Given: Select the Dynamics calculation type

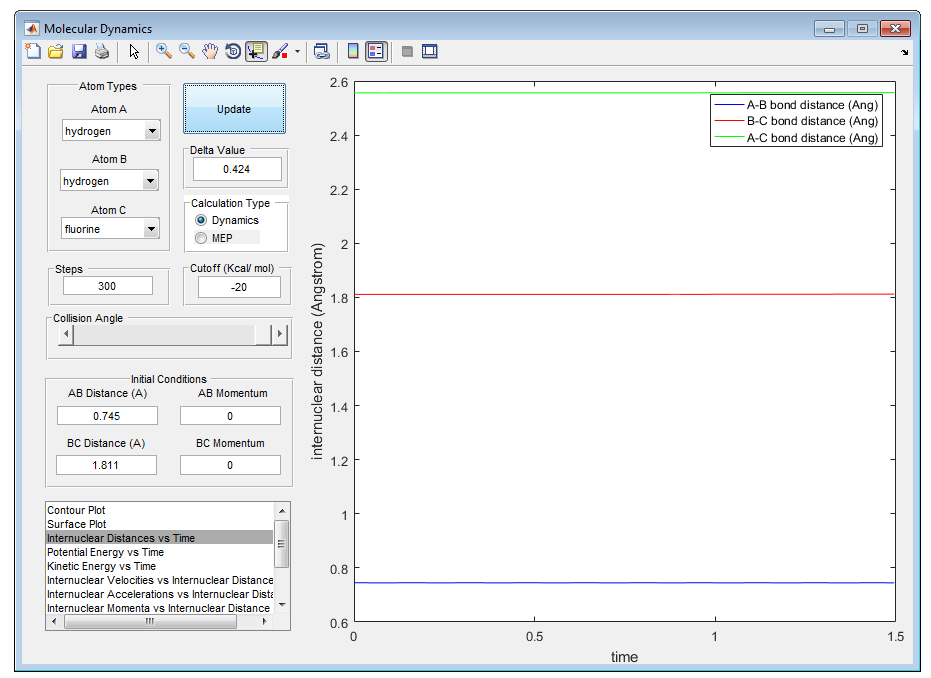Looking at the screenshot, I should point(202,220).
